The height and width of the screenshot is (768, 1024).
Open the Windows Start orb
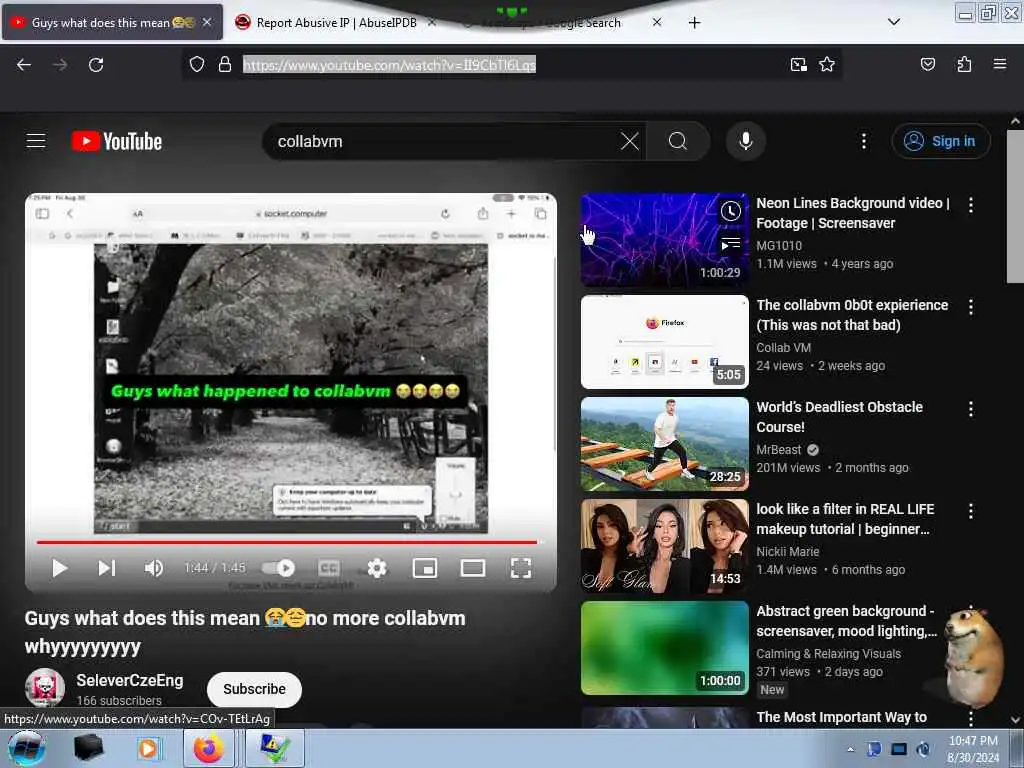pos(27,748)
